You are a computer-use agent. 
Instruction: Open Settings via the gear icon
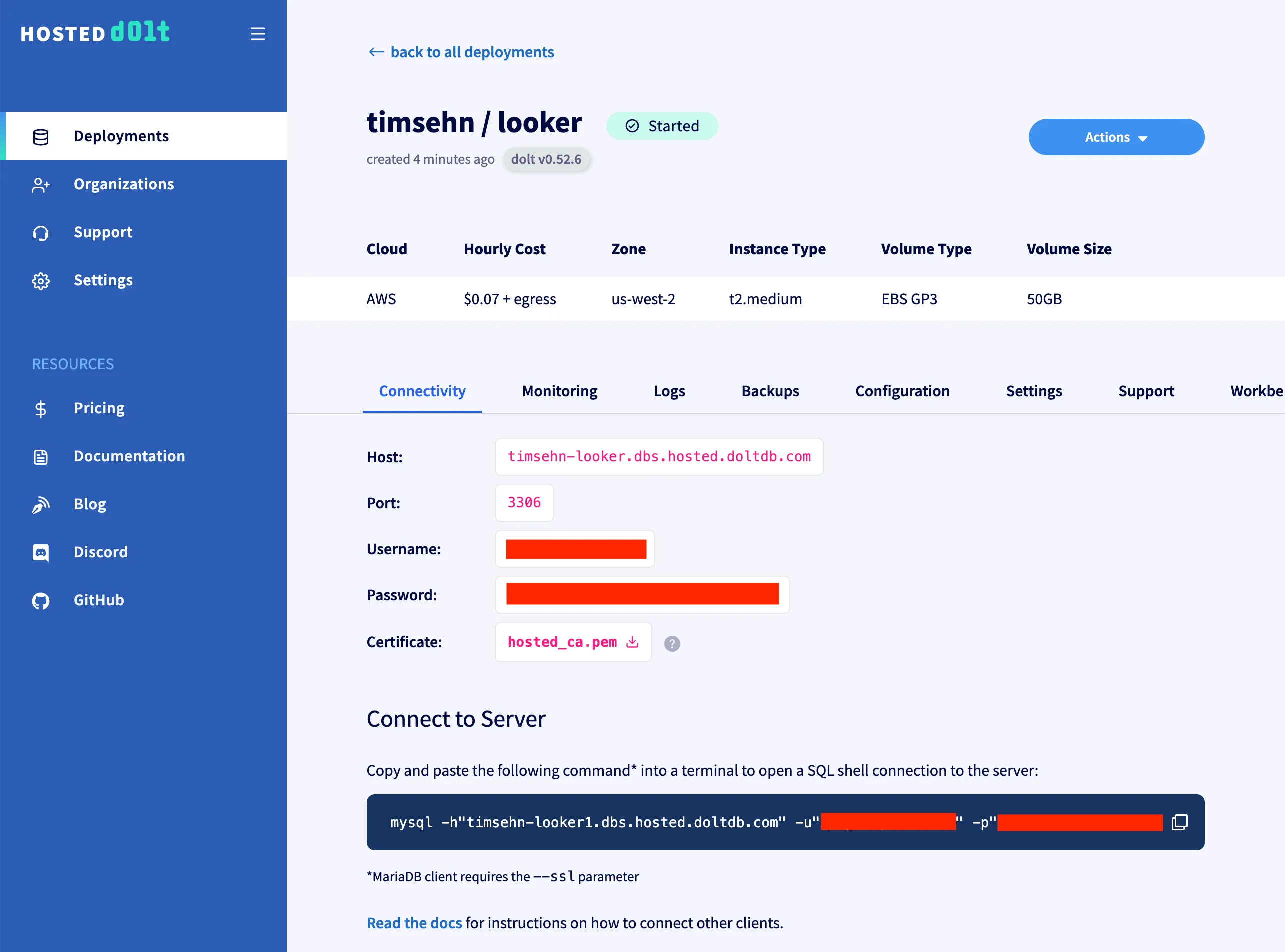[40, 281]
